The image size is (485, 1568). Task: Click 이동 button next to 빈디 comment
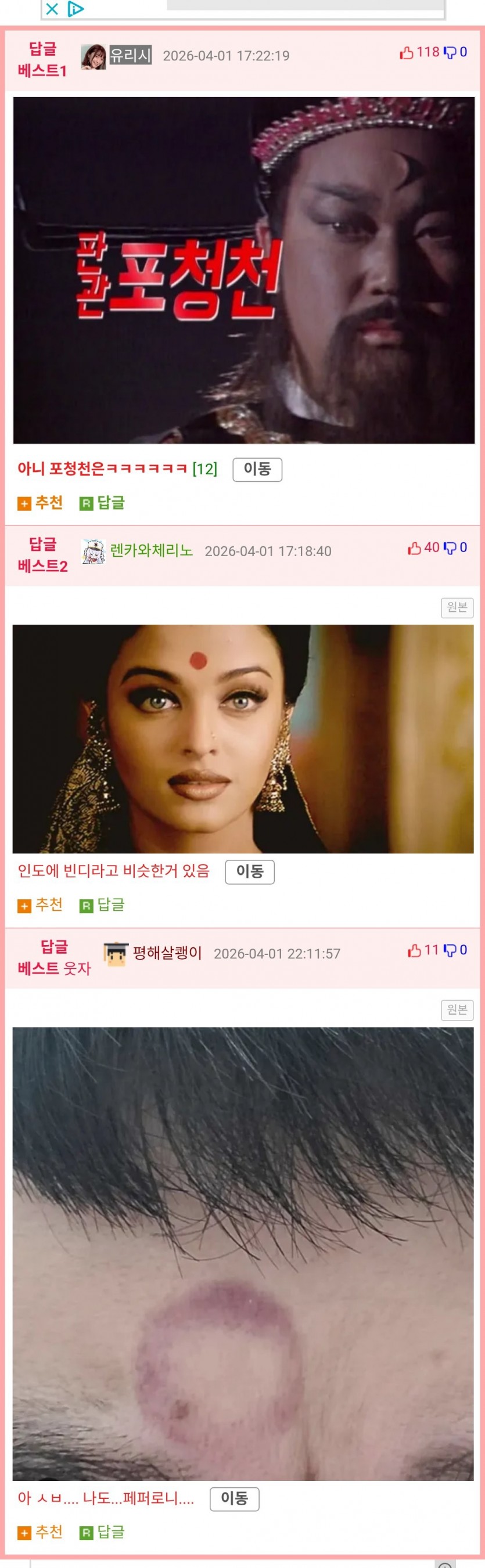[250, 871]
